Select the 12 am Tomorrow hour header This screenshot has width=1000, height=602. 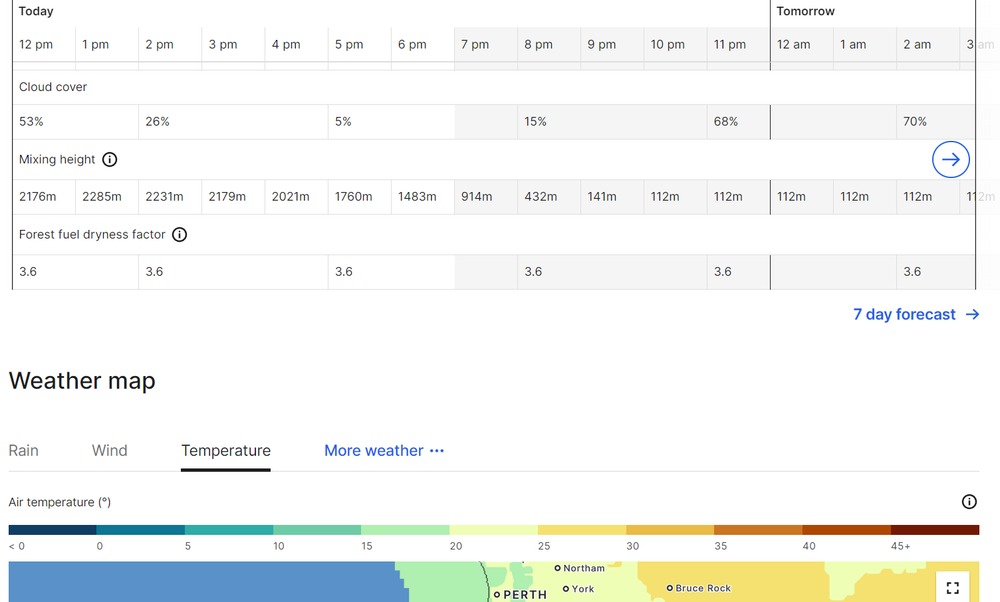click(x=794, y=45)
